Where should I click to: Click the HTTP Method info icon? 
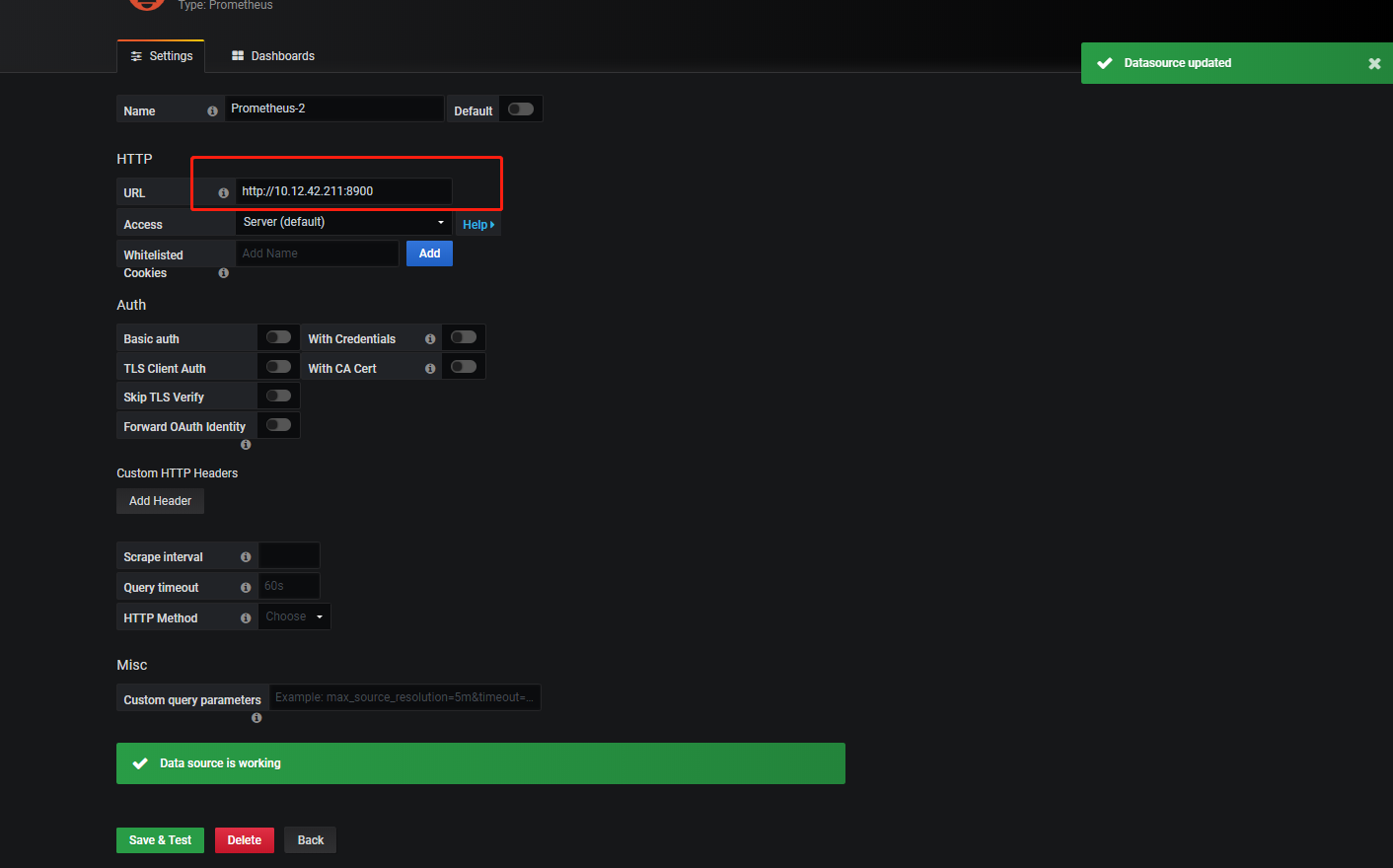[246, 618]
